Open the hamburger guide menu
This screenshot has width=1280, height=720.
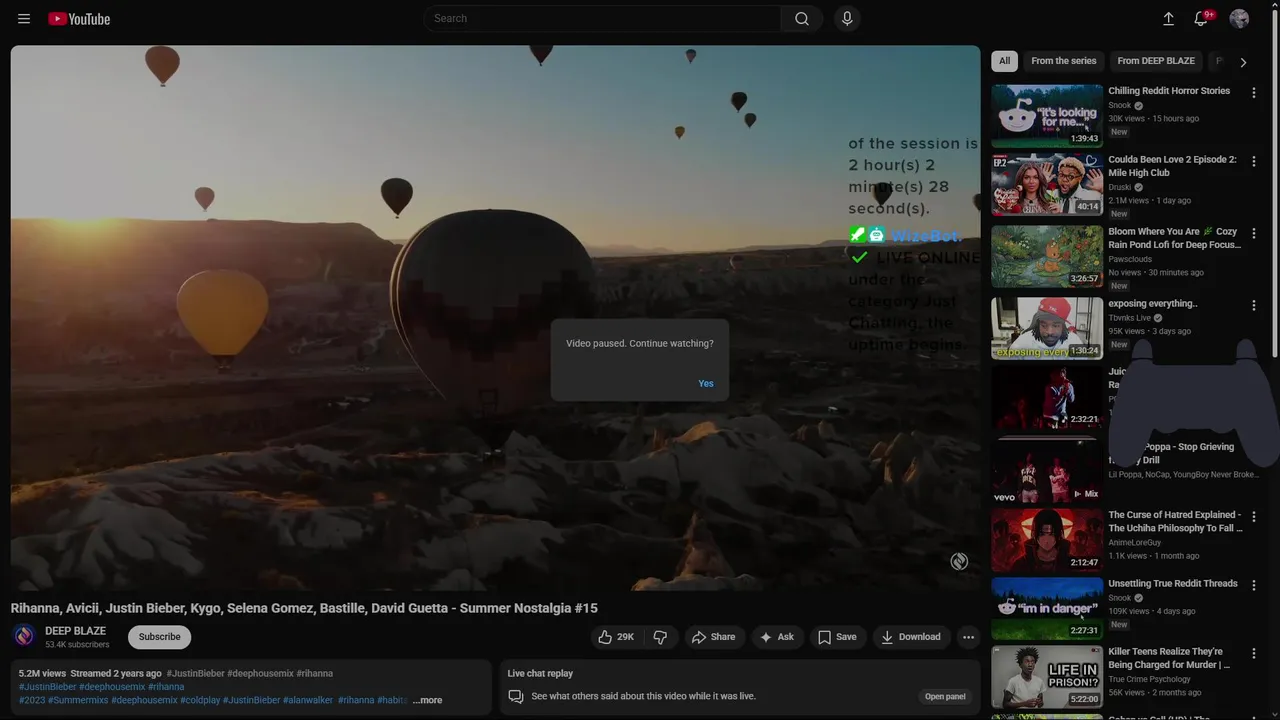24,19
